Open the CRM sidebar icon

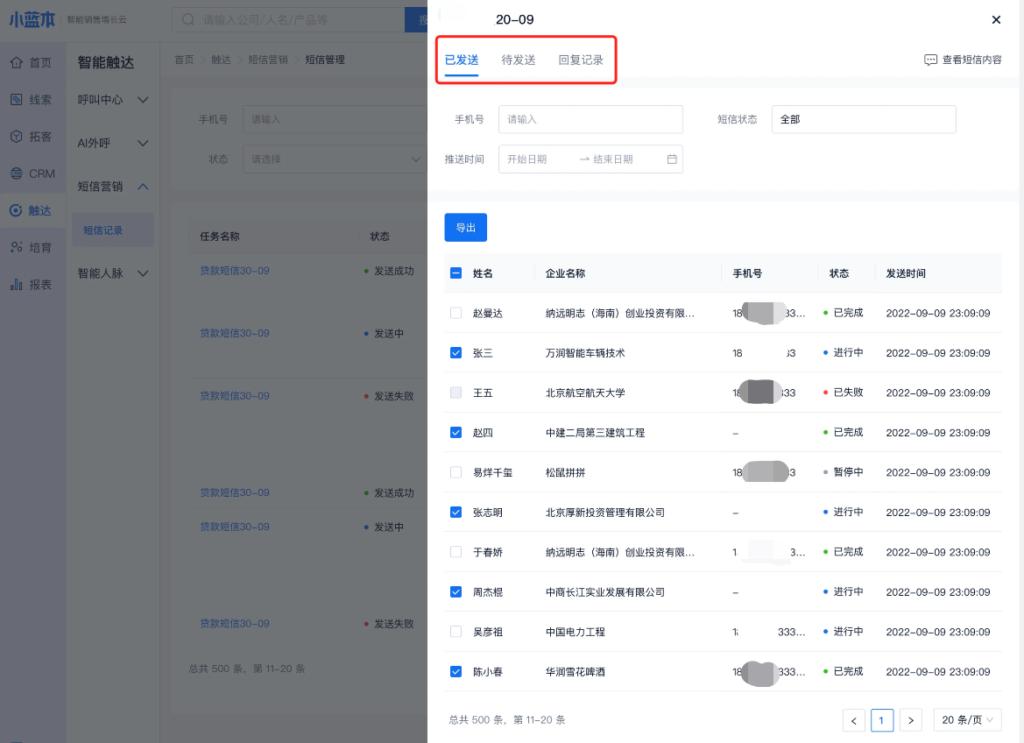click(16, 174)
